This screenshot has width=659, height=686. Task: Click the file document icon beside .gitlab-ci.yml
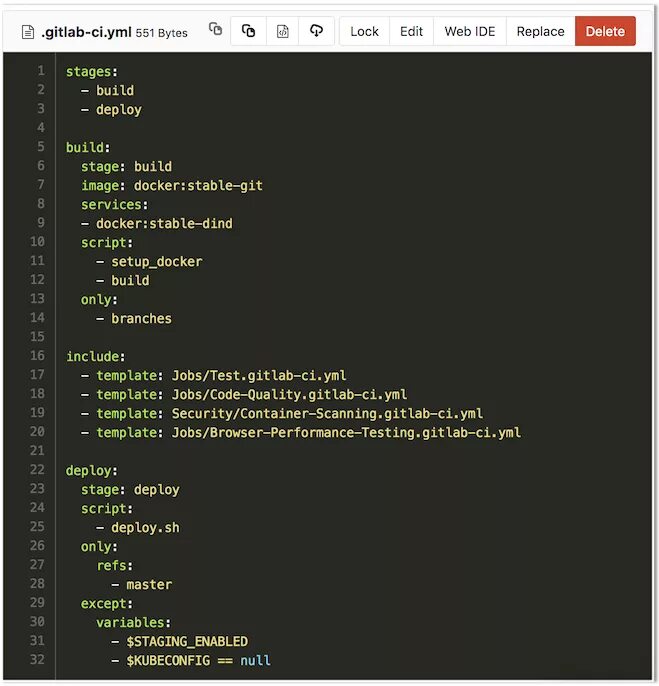click(28, 32)
